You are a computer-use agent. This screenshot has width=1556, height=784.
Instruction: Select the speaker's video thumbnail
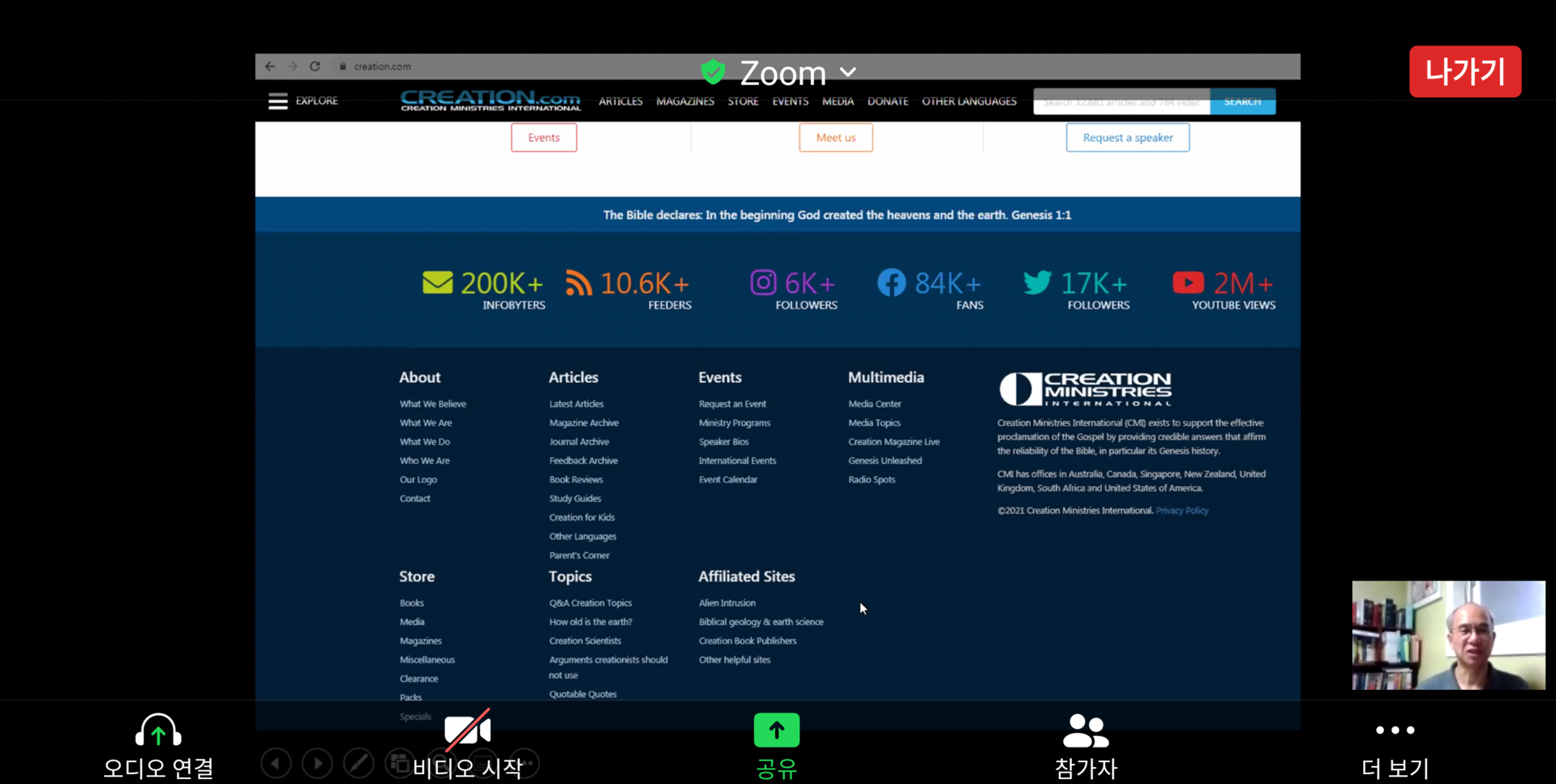(x=1448, y=635)
